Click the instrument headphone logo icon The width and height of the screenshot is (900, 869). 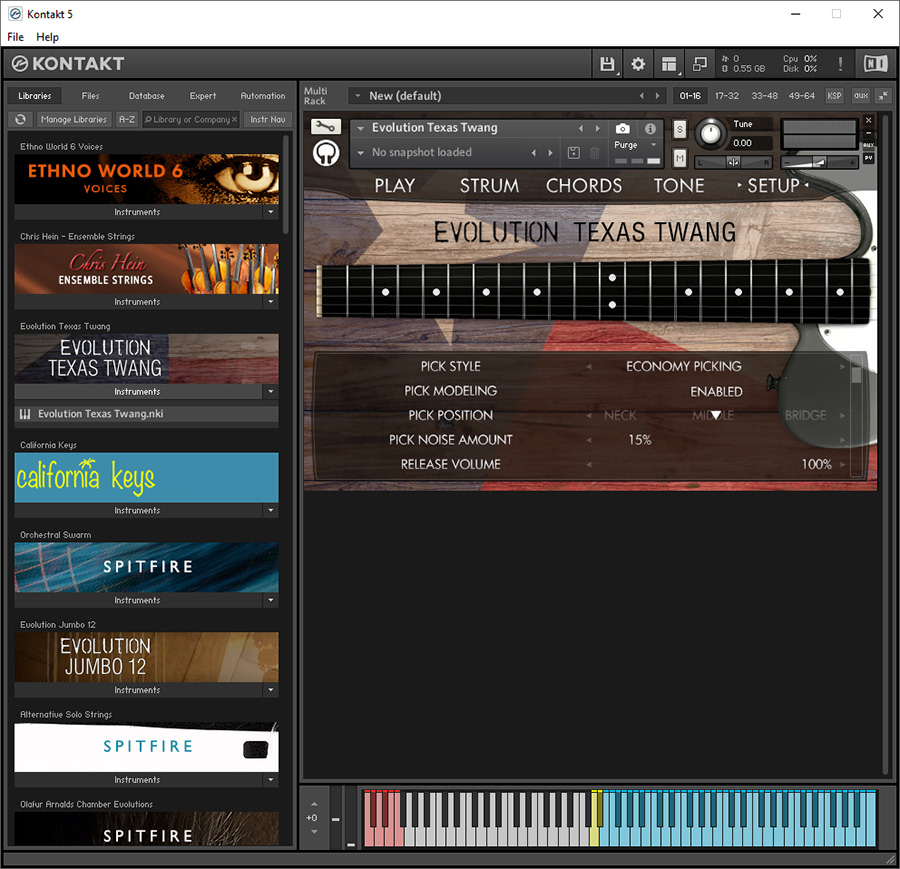(326, 153)
